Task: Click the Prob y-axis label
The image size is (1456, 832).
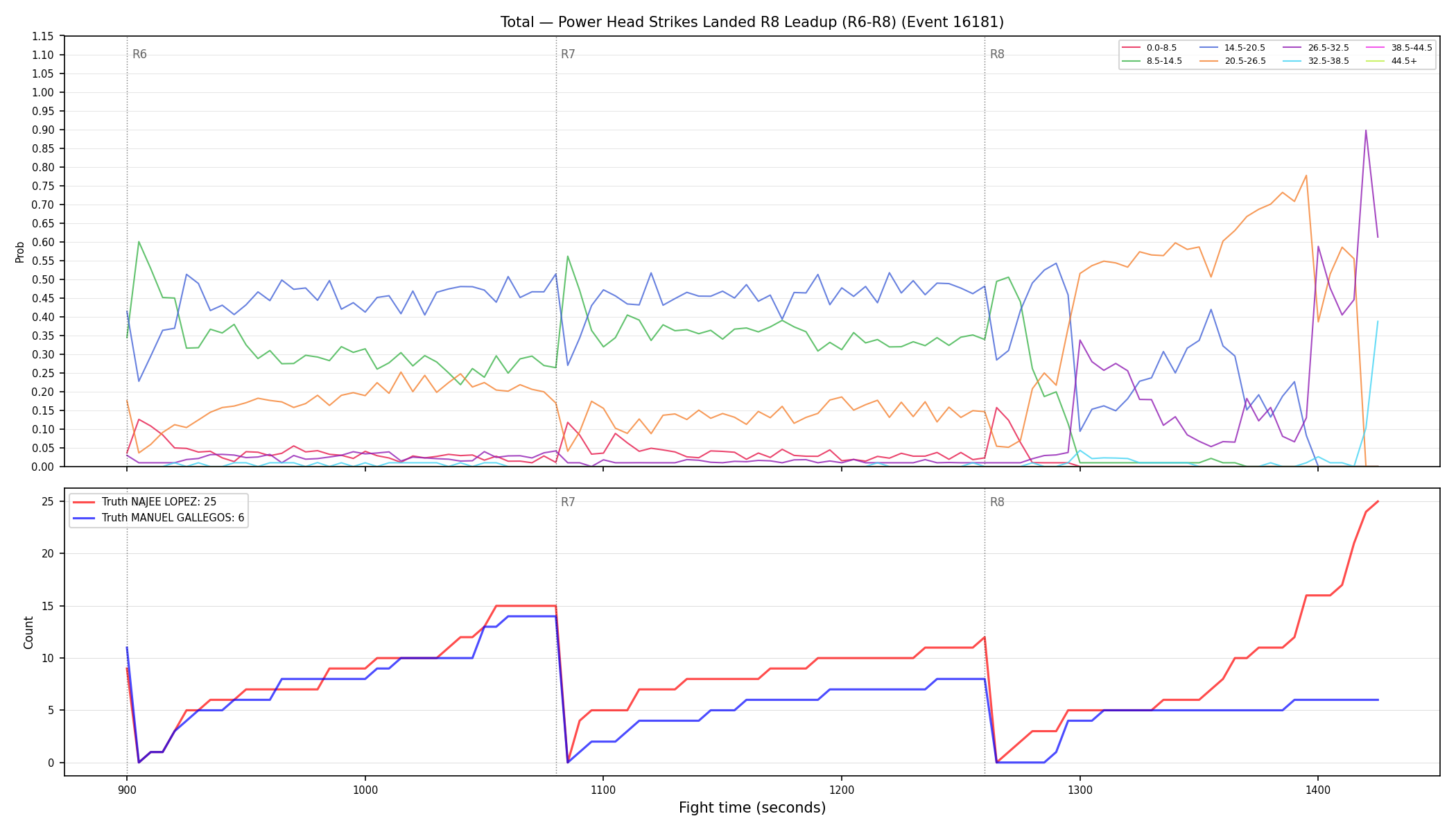Action: pyautogui.click(x=20, y=252)
